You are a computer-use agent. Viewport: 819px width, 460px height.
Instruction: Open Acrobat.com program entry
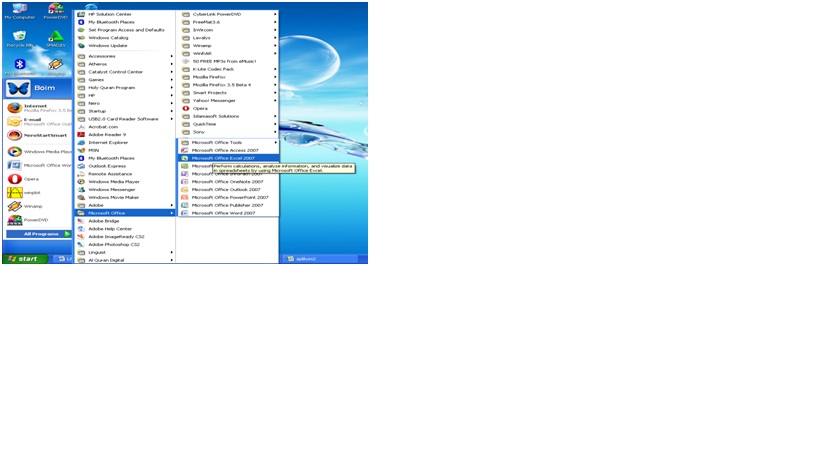pyautogui.click(x=125, y=127)
